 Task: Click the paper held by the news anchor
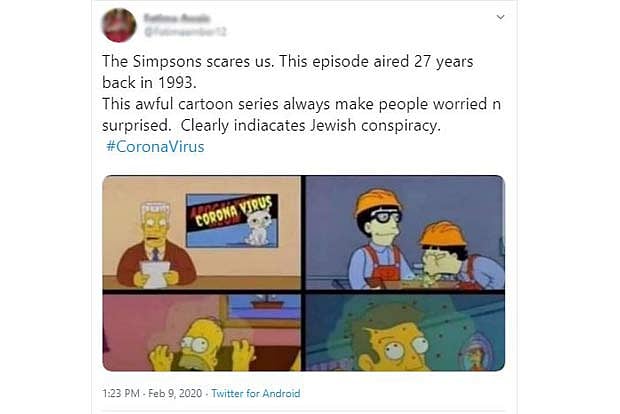point(155,270)
